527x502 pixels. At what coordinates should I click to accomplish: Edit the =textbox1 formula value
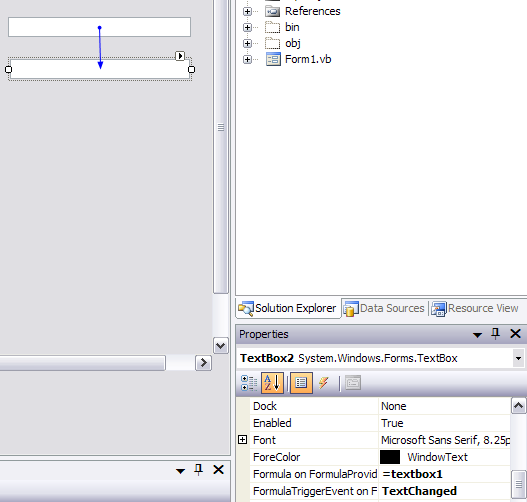point(412,474)
